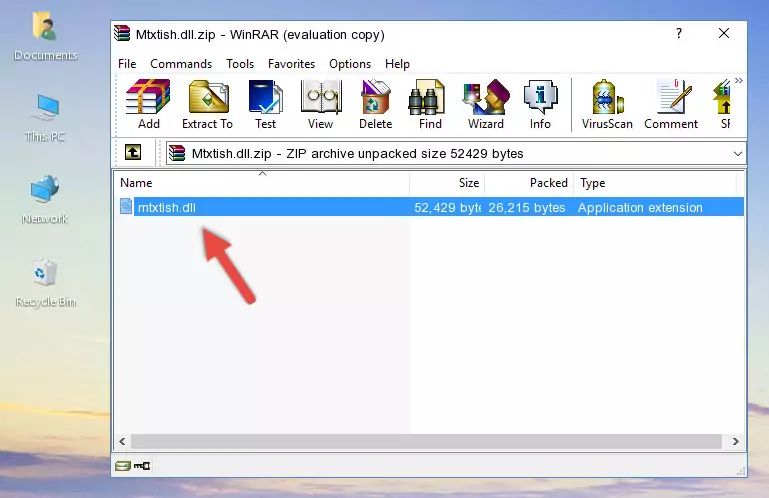Viewport: 769px width, 498px height.
Task: Open the File menu
Action: click(x=127, y=64)
